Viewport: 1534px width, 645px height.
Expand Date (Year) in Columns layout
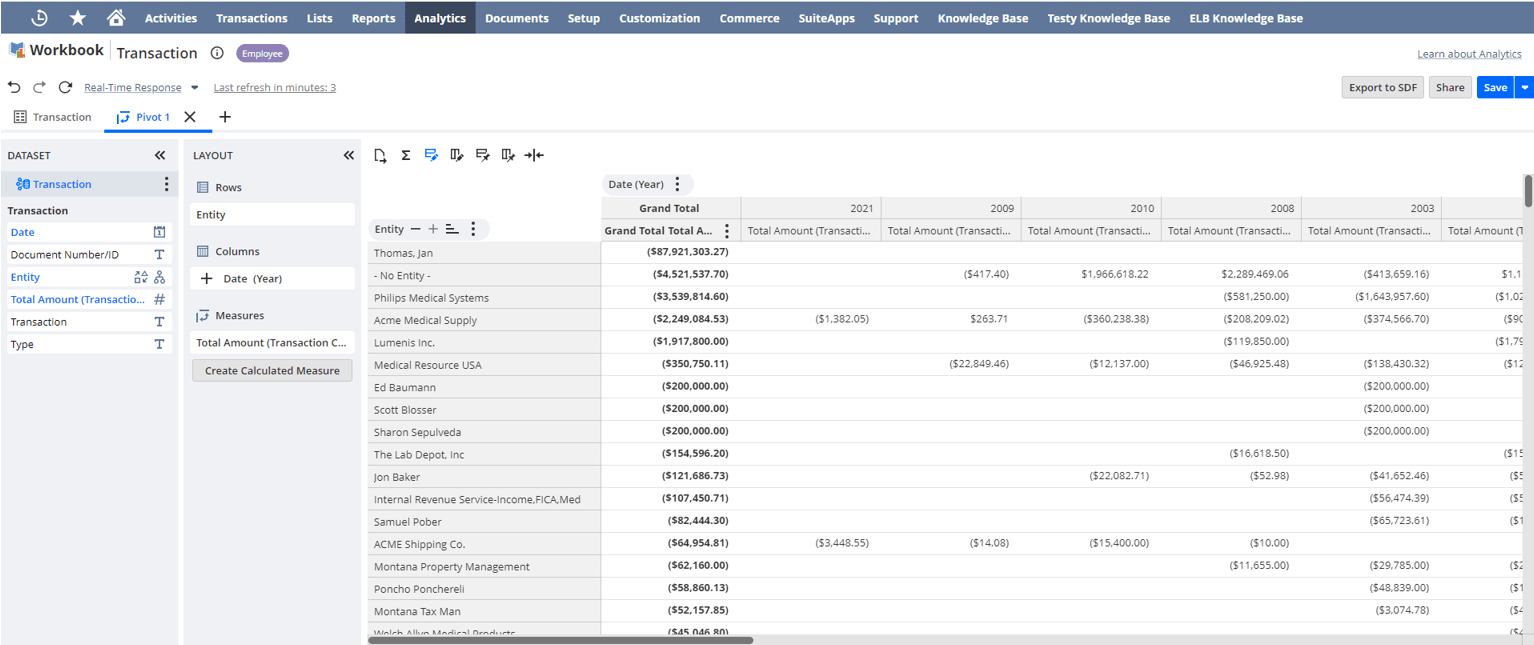207,279
